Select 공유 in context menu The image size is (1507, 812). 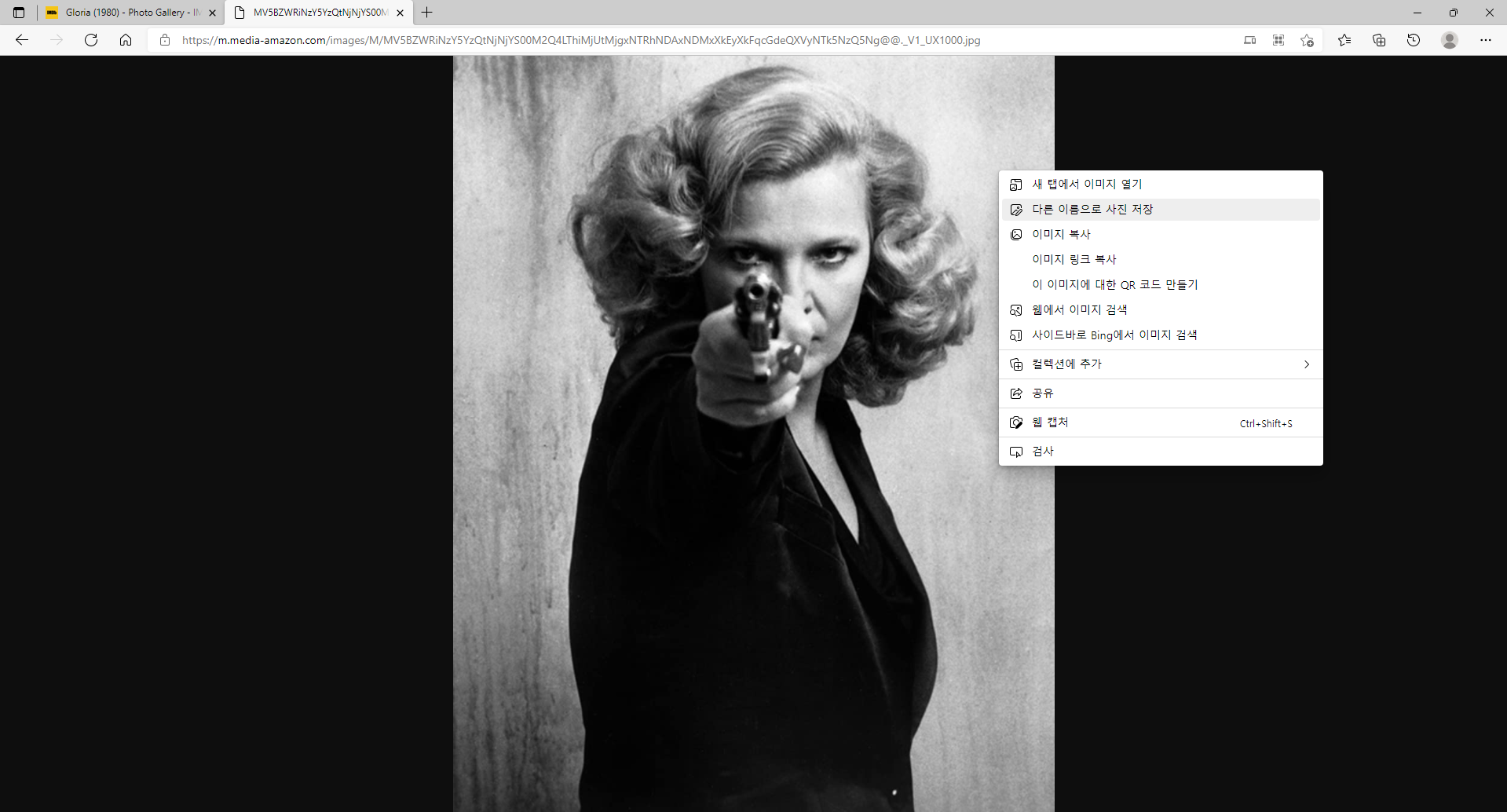pos(1161,393)
